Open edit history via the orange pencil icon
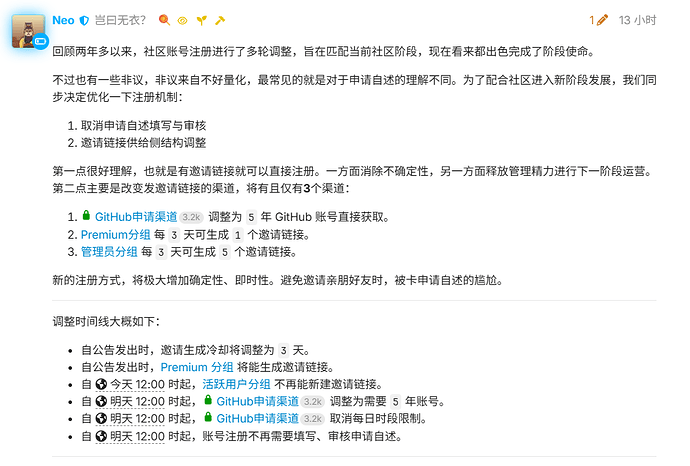The height and width of the screenshot is (466, 690). pyautogui.click(x=602, y=20)
